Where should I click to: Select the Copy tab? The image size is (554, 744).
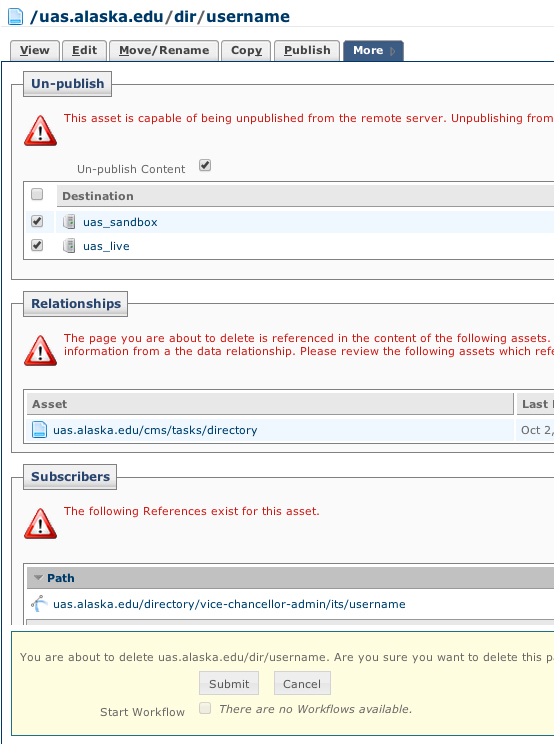[246, 50]
